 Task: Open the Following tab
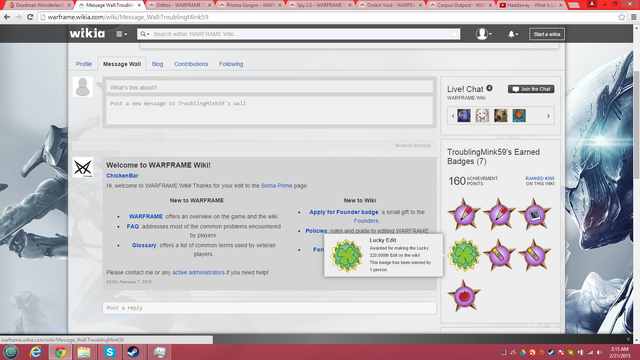231,64
